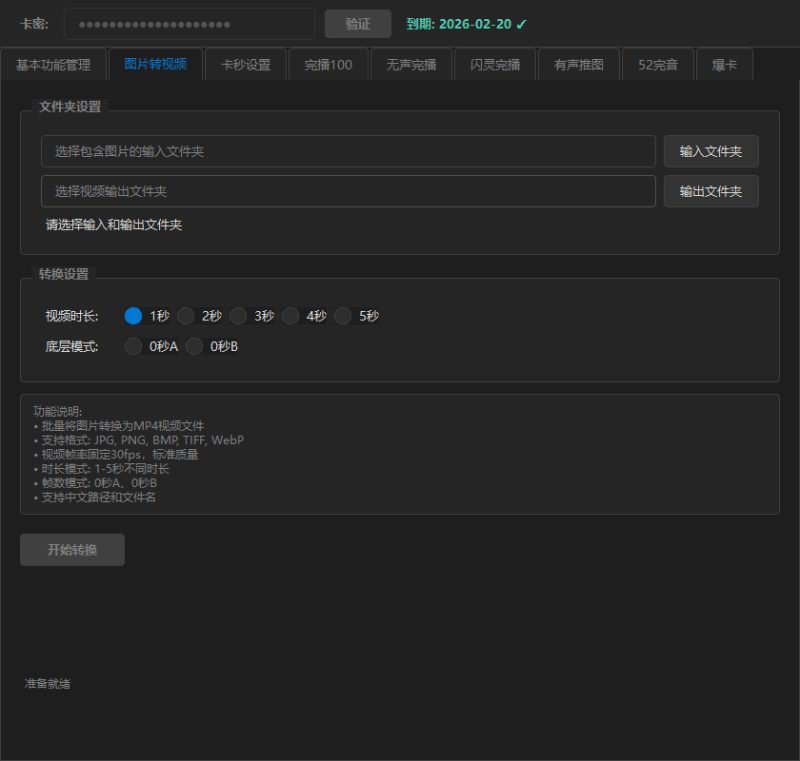Click the 开始转换 button
This screenshot has width=800, height=761.
tap(72, 550)
